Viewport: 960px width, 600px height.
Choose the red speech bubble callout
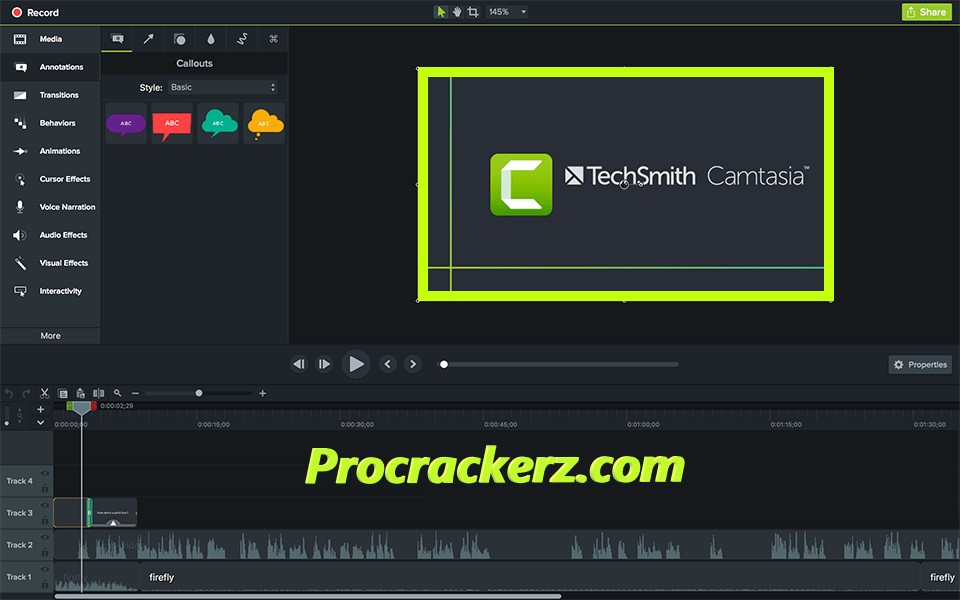pos(172,124)
